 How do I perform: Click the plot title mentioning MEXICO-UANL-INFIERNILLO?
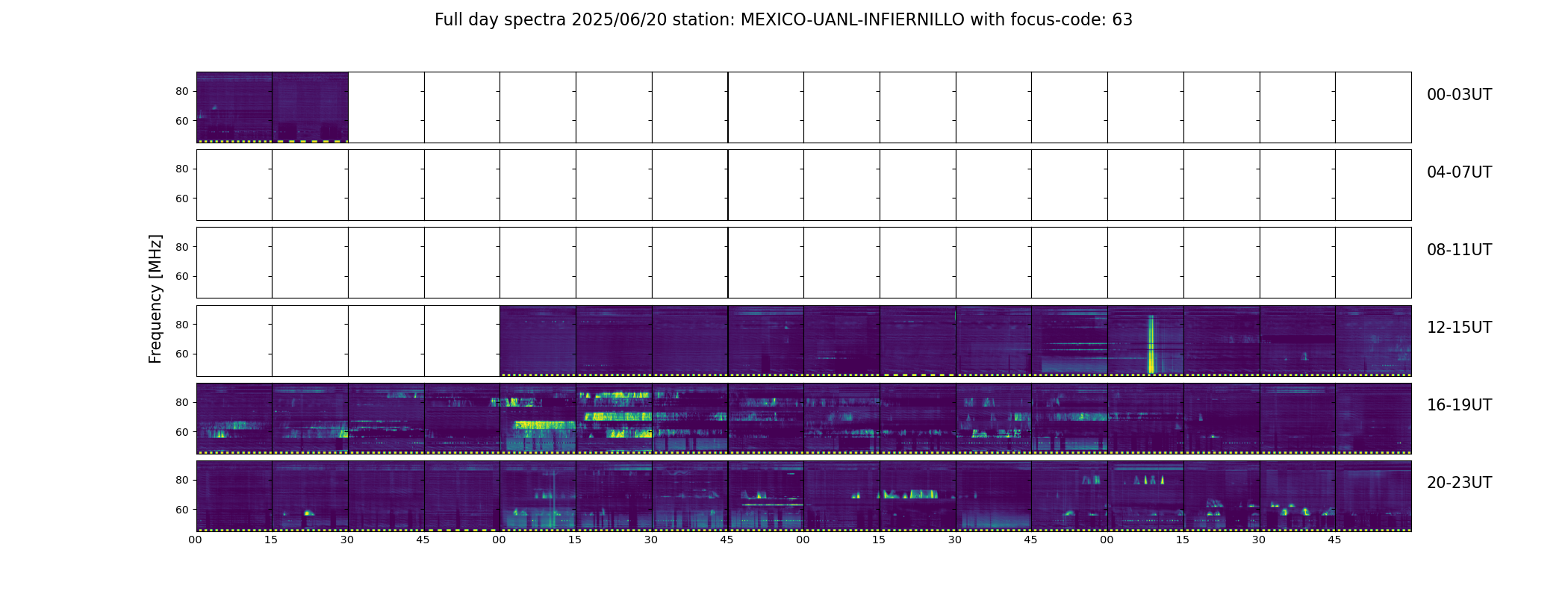point(783,20)
